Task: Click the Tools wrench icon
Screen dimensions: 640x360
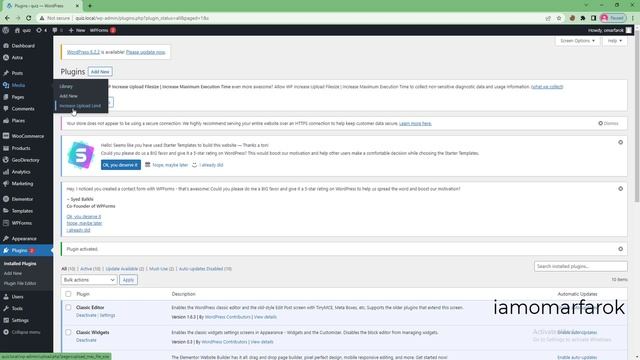Action: click(x=6, y=309)
